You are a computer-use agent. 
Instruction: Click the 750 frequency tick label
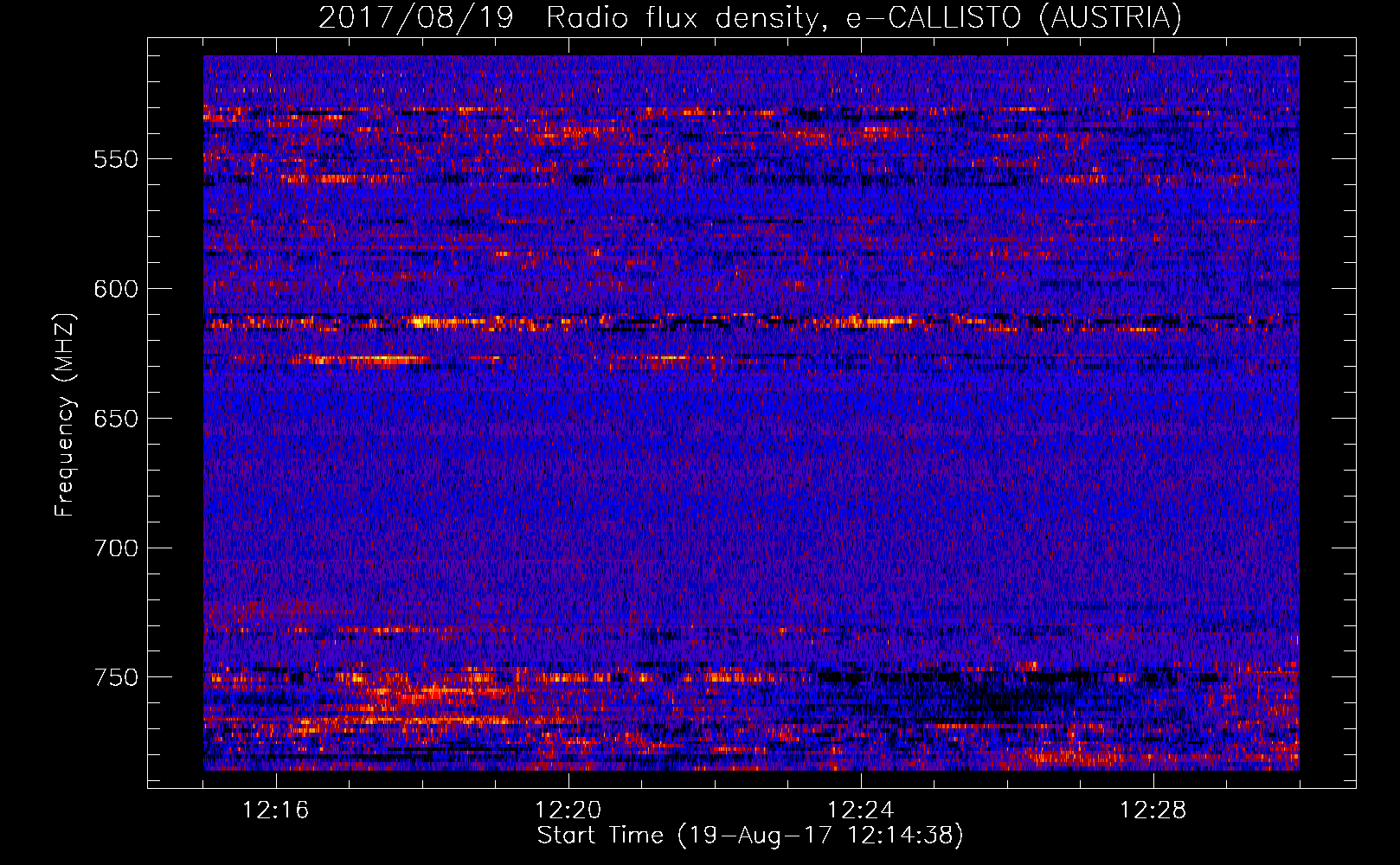click(116, 677)
